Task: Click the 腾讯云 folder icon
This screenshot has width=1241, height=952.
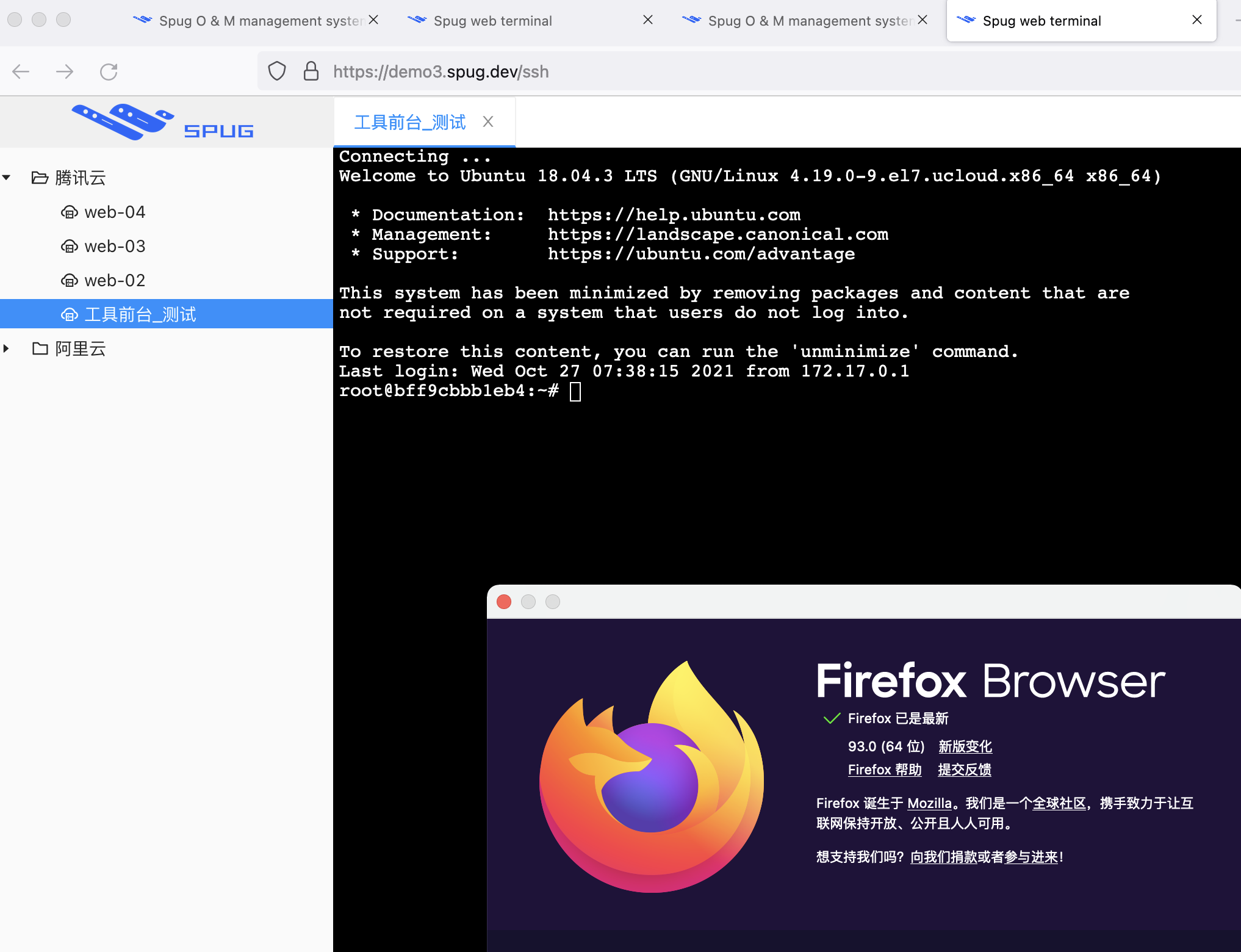Action: (39, 178)
